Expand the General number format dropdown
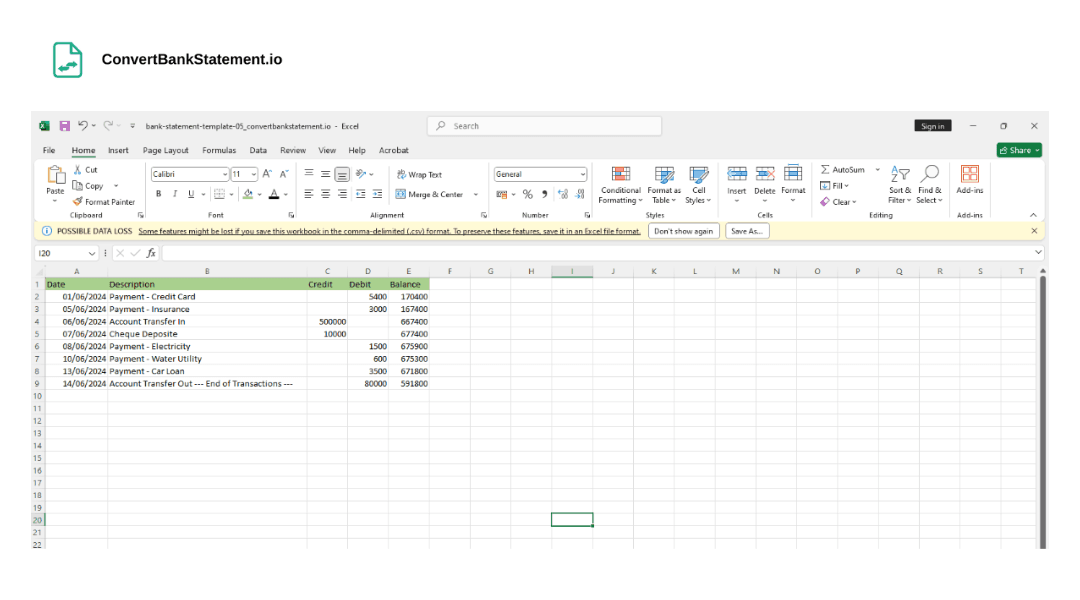 click(x=582, y=174)
